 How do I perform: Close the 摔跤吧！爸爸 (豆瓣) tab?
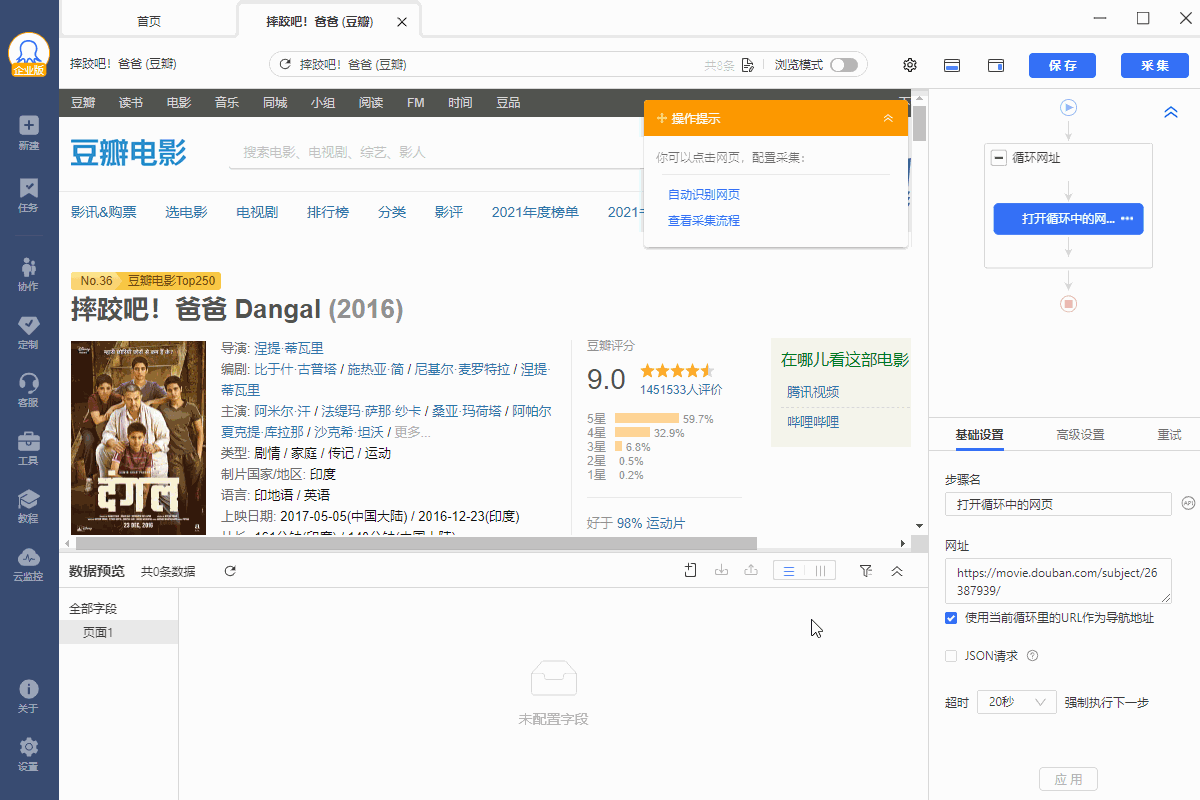pyautogui.click(x=402, y=22)
